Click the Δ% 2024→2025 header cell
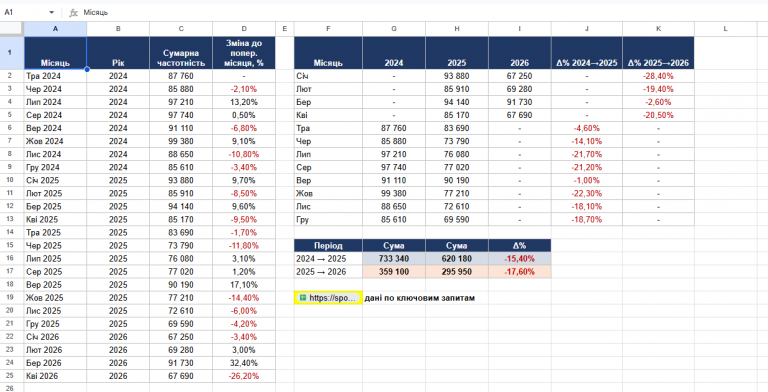 [x=587, y=52]
